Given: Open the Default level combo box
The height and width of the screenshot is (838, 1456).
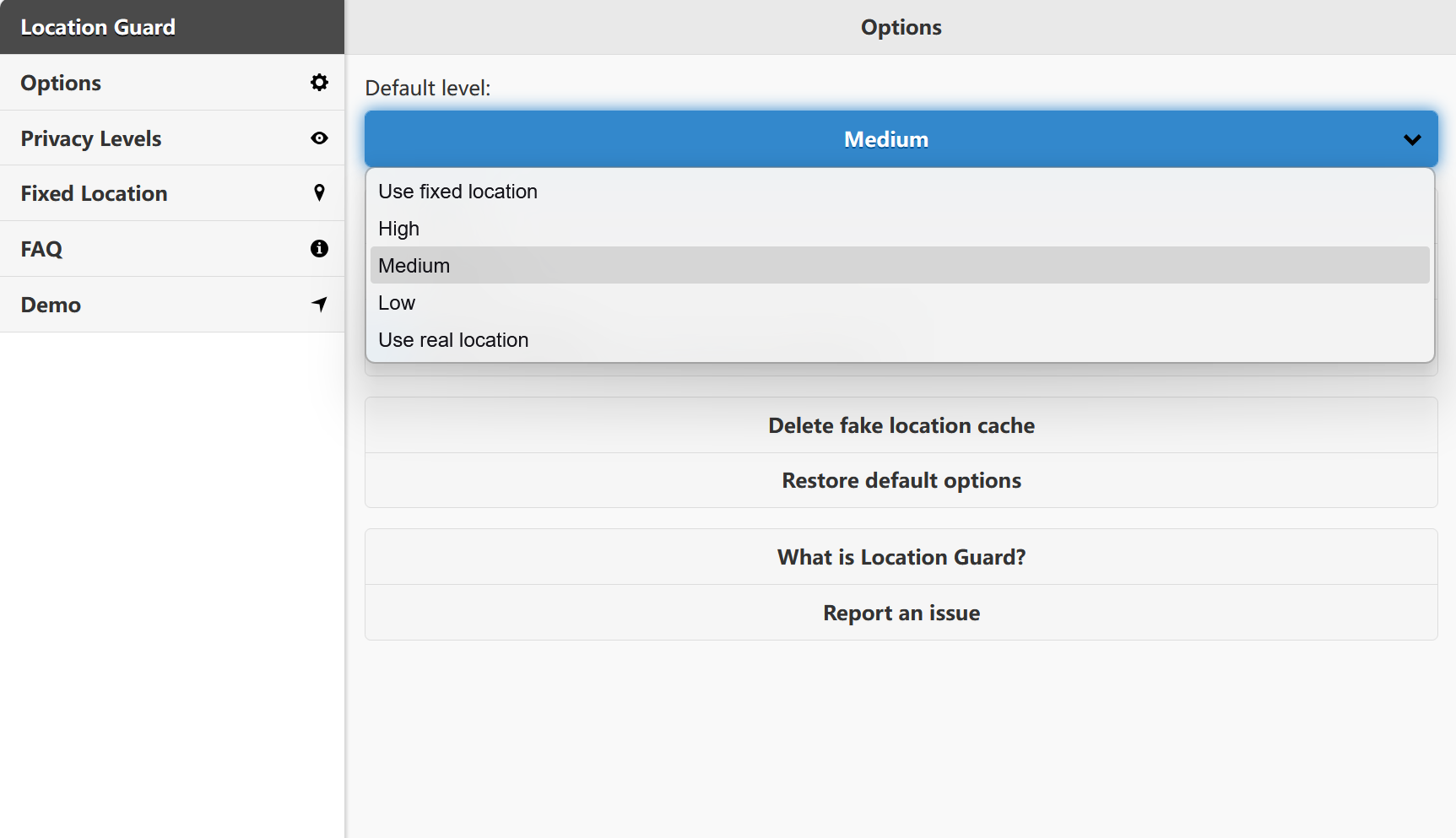Looking at the screenshot, I should (x=885, y=139).
